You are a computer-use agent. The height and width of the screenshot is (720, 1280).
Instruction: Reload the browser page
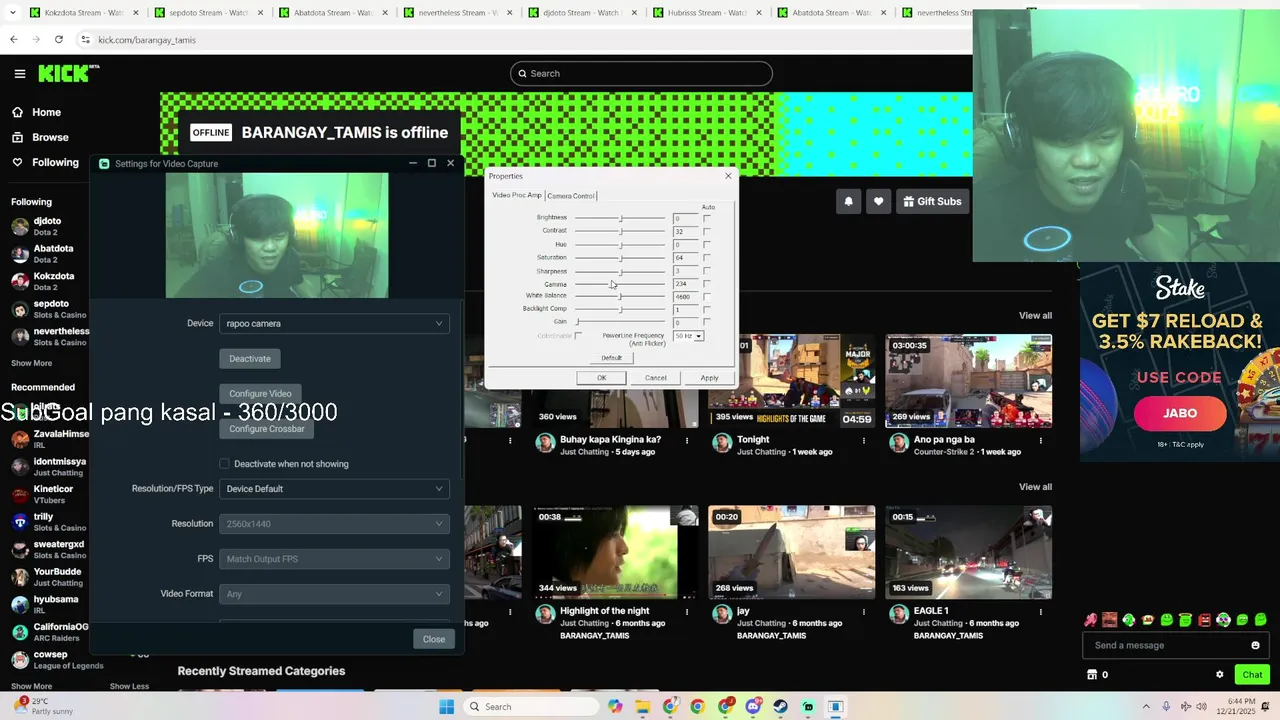[59, 39]
